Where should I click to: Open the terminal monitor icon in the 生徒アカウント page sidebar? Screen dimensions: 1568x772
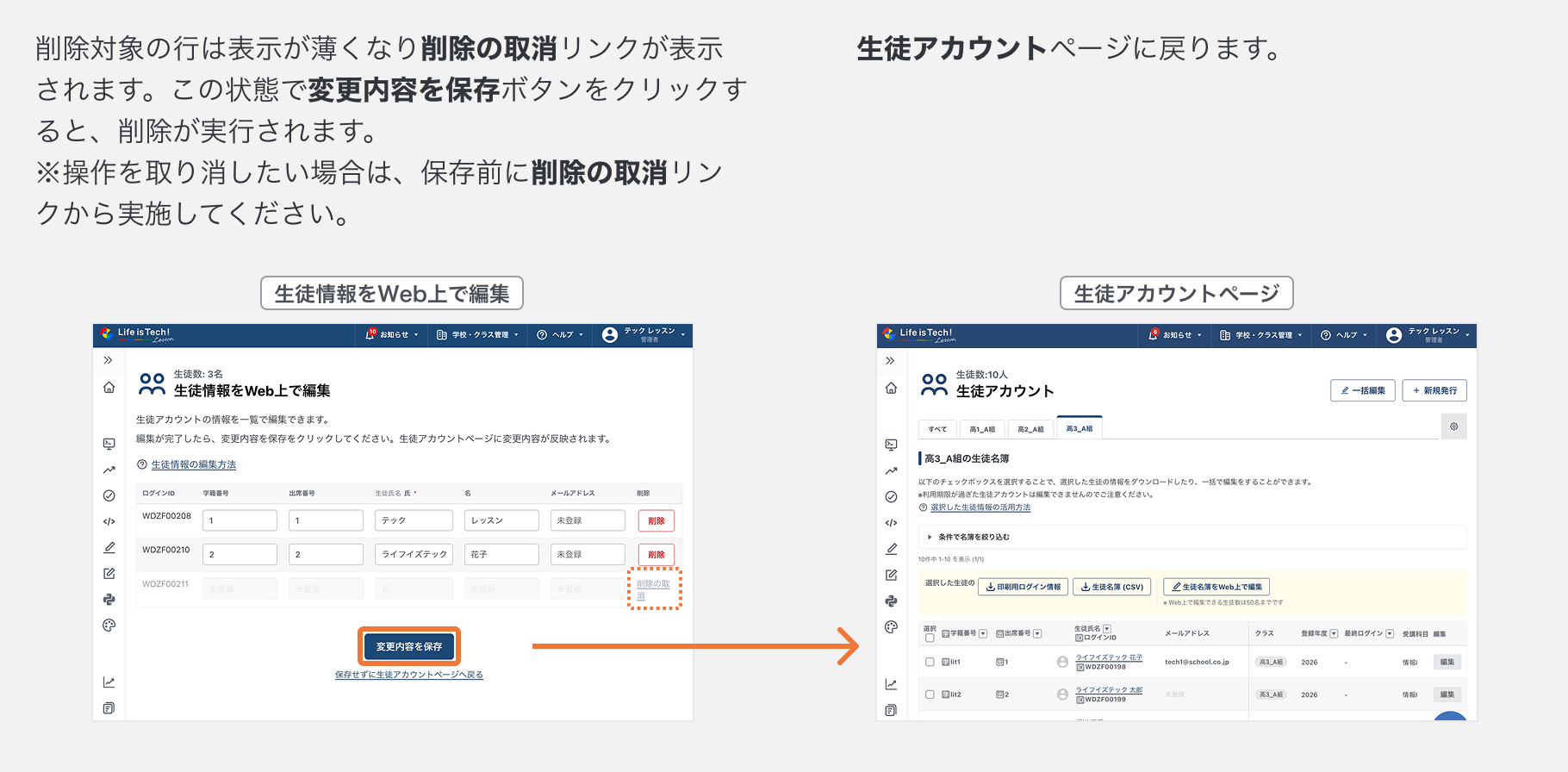[x=891, y=445]
